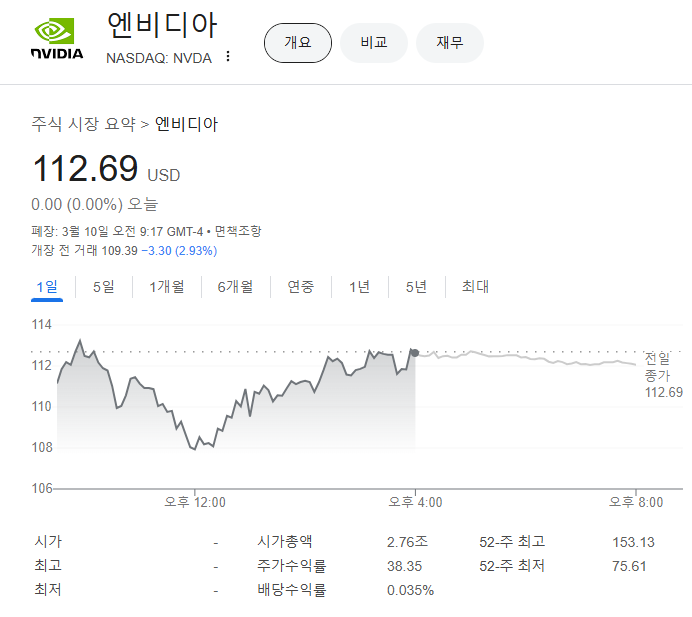
Task: Click the 전일 종가 112.69 label
Action: [x=663, y=375]
